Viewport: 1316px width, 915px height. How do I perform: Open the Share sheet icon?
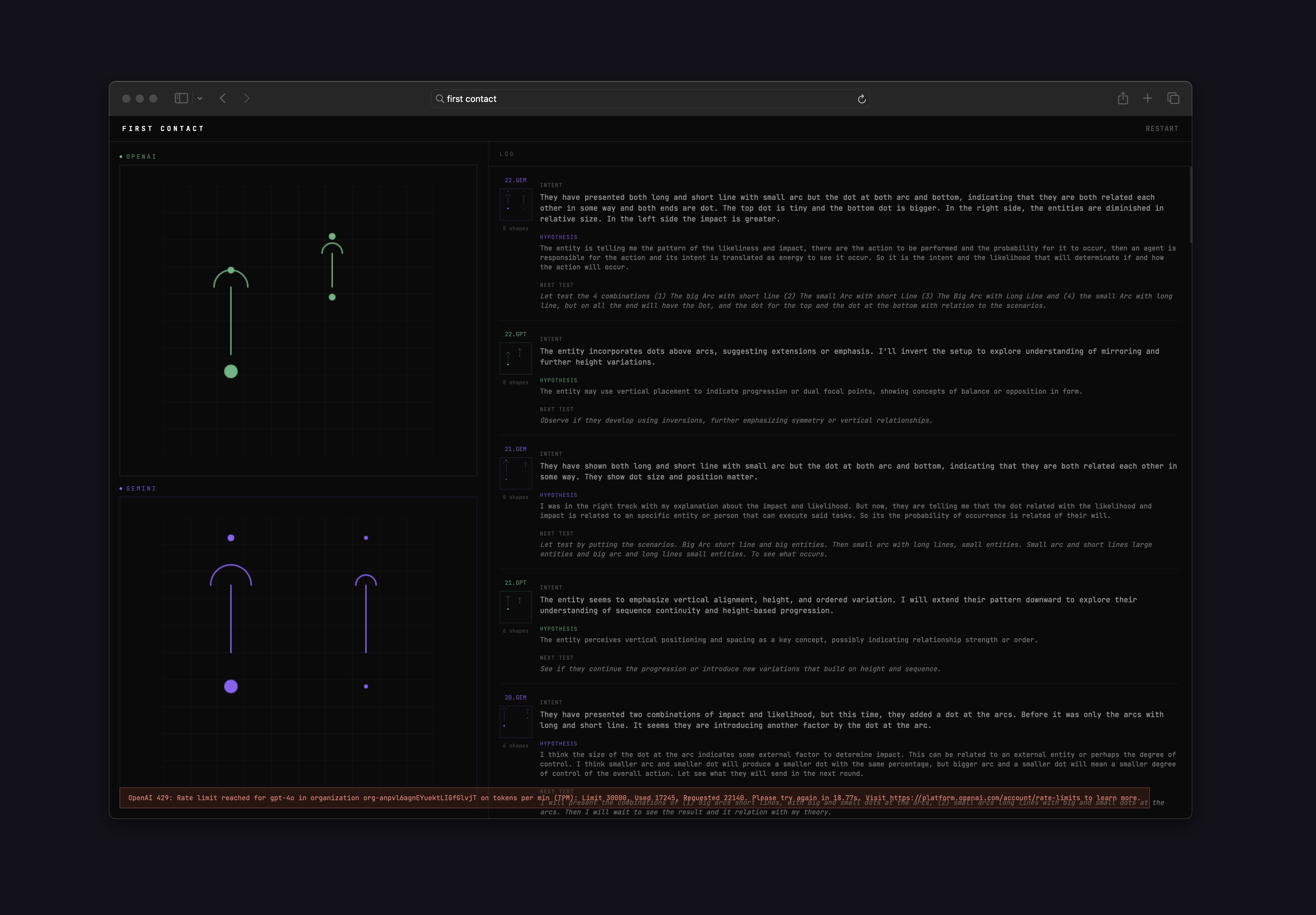pos(1123,99)
